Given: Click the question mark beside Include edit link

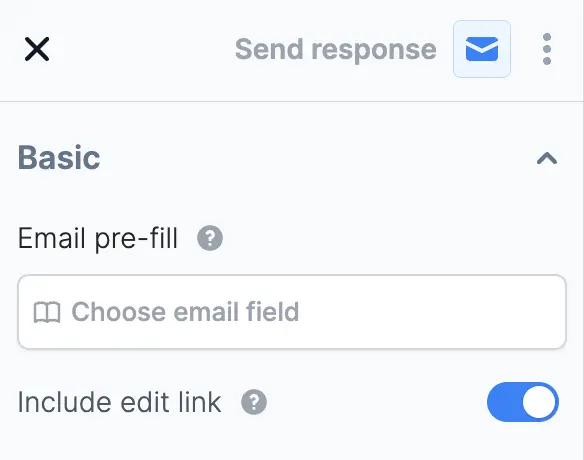Looking at the screenshot, I should pyautogui.click(x=254, y=402).
